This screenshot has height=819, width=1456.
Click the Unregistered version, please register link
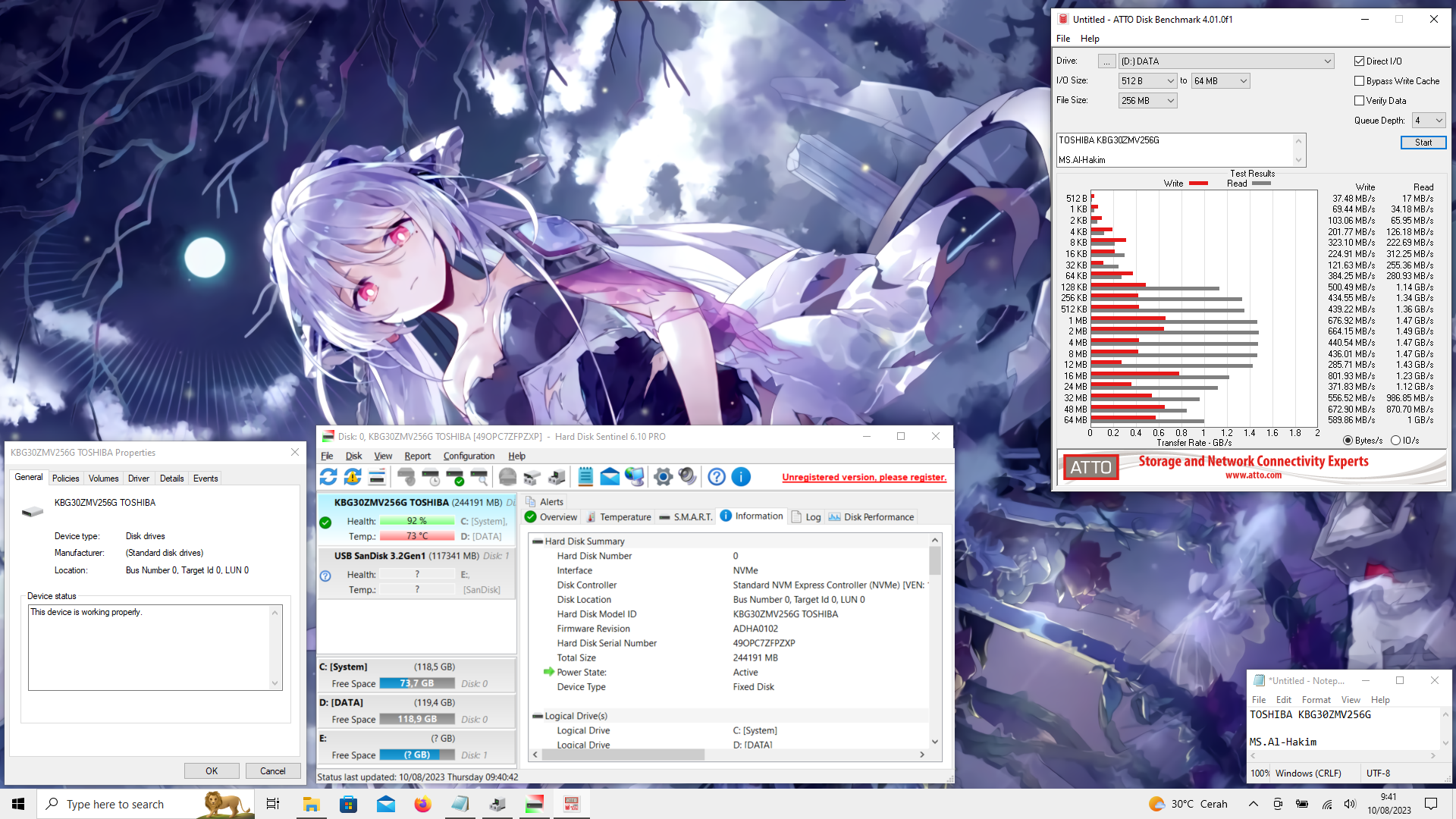click(x=864, y=477)
